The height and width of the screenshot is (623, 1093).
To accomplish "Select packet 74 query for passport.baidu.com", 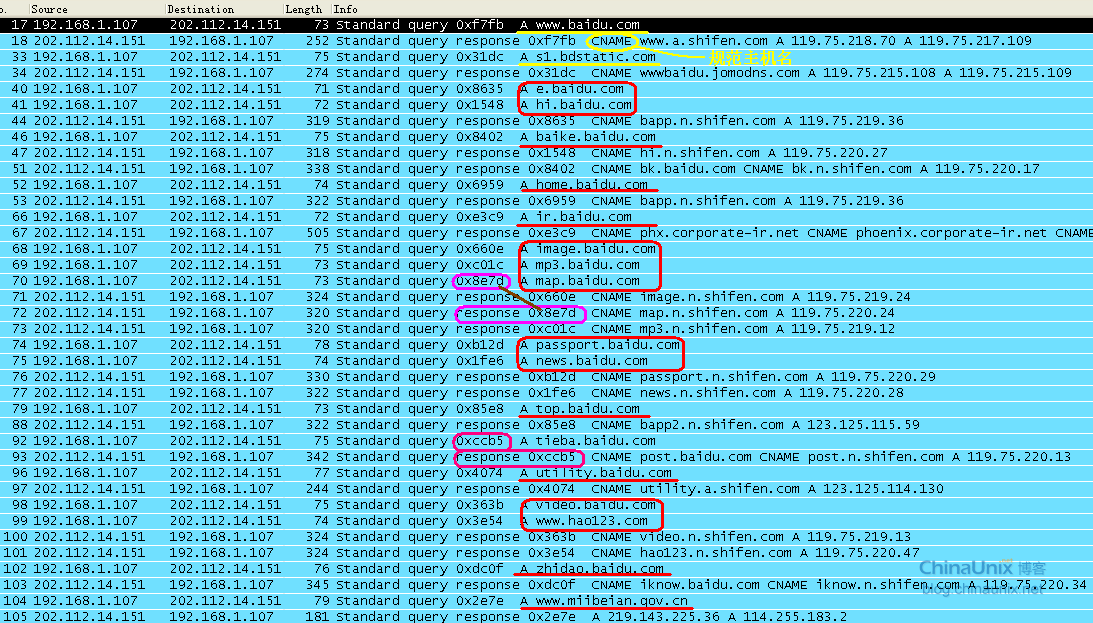I will click(x=400, y=345).
